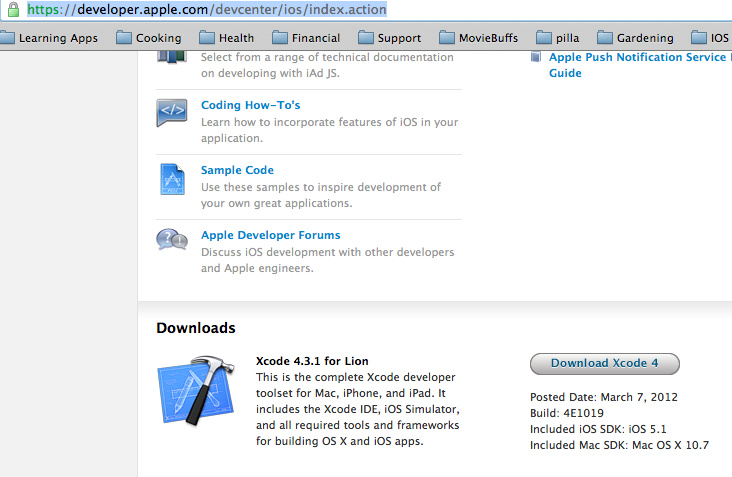This screenshot has width=732, height=477.
Task: Click the green padlock security icon
Action: [12, 10]
